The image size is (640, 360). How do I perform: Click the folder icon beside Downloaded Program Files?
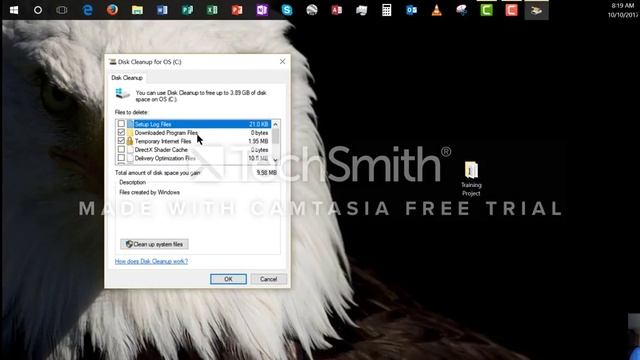[130, 133]
